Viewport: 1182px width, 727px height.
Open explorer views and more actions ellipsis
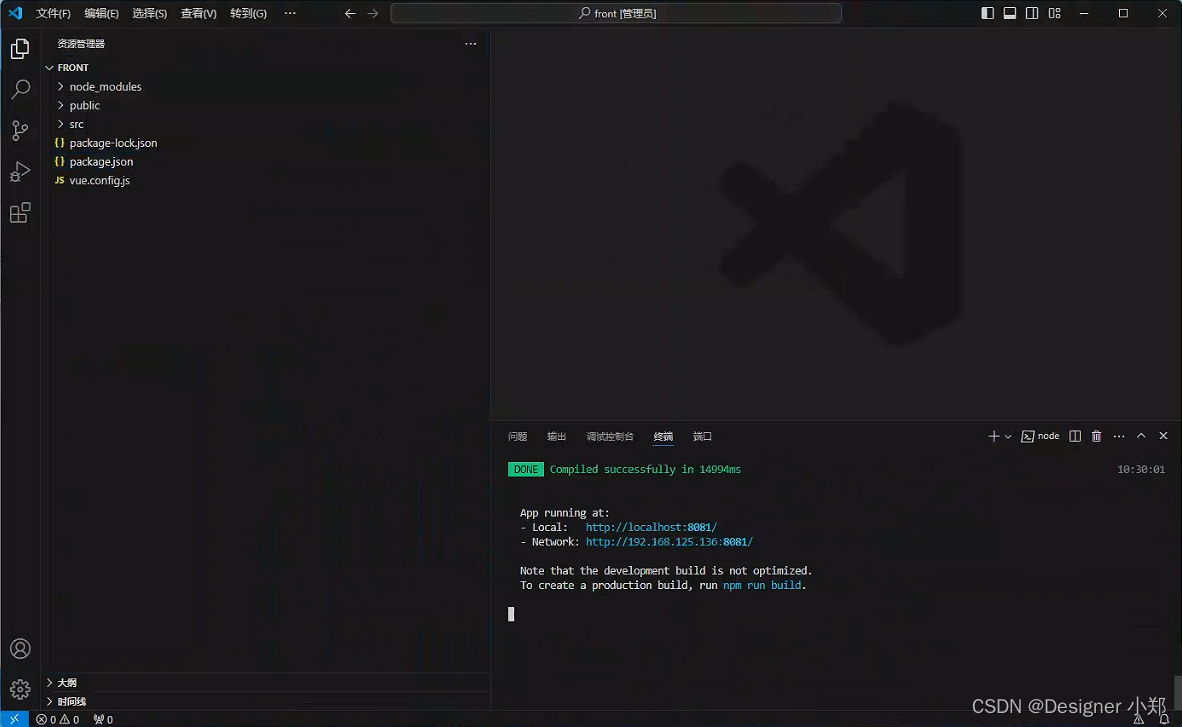[x=470, y=44]
